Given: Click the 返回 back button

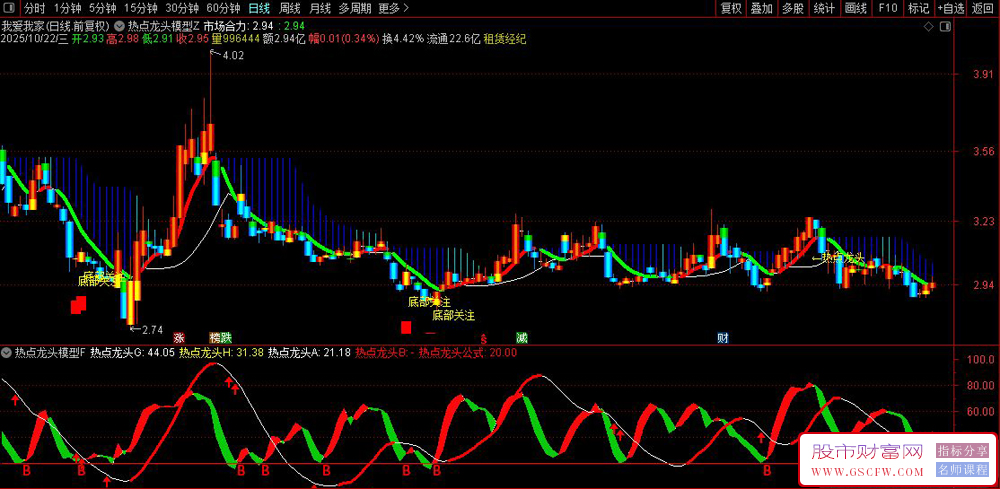Looking at the screenshot, I should 983,8.
